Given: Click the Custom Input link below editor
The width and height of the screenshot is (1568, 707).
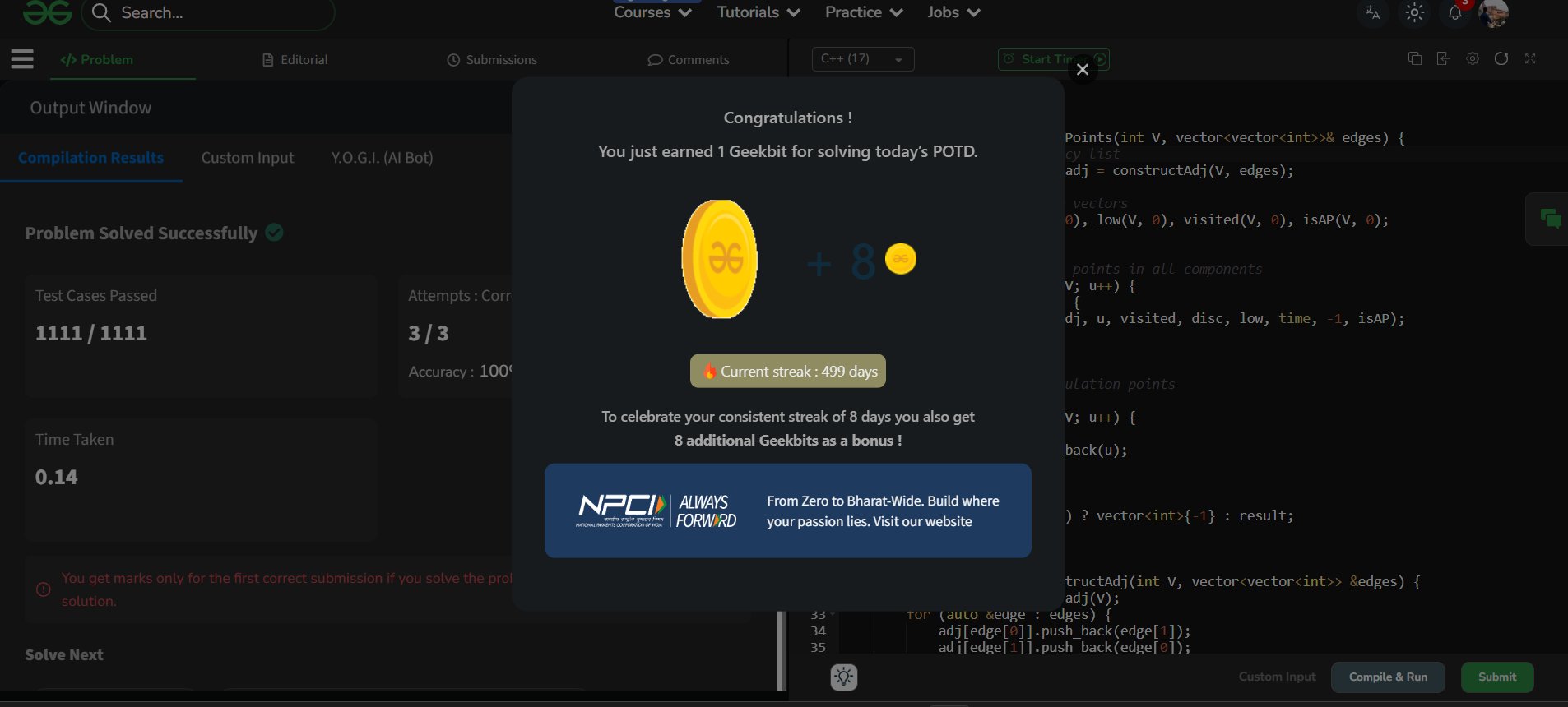Looking at the screenshot, I should point(1277,677).
